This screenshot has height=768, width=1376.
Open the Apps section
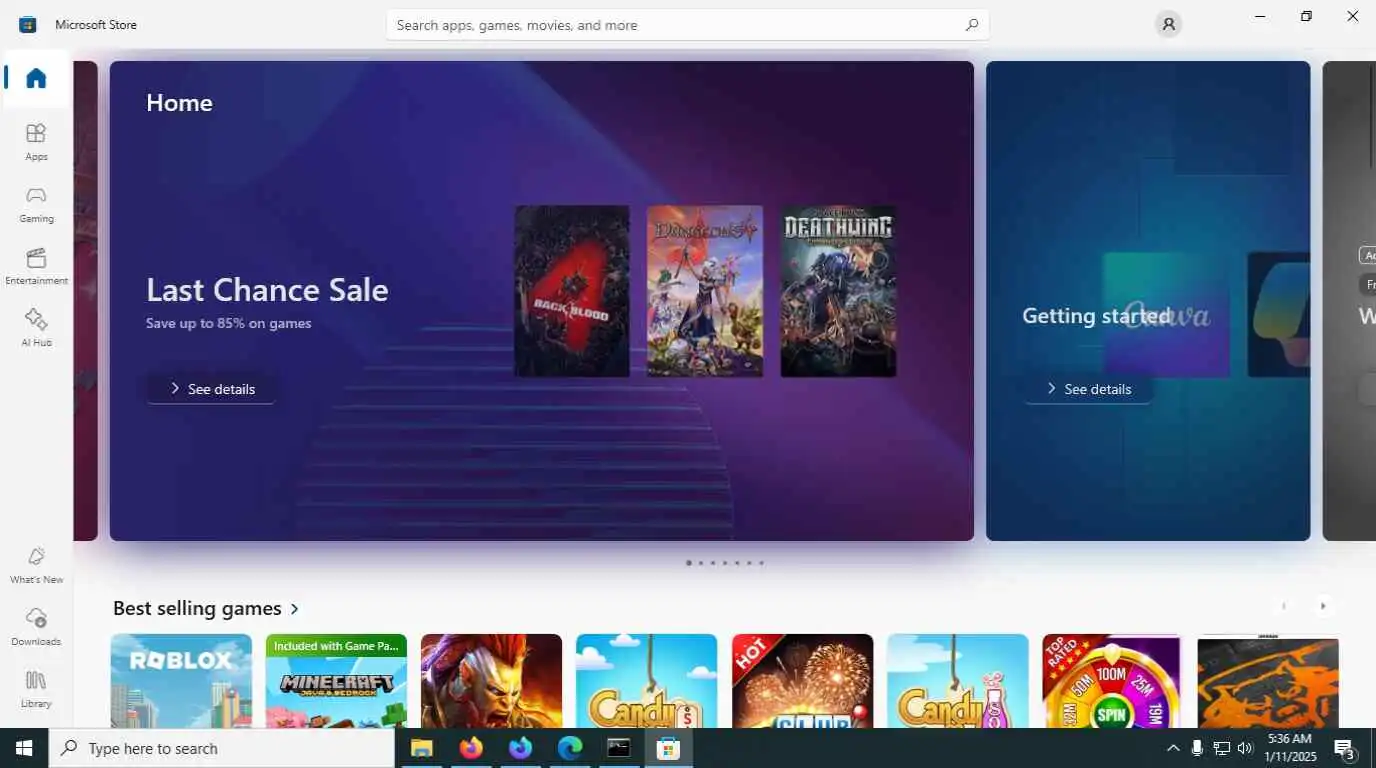coord(36,141)
